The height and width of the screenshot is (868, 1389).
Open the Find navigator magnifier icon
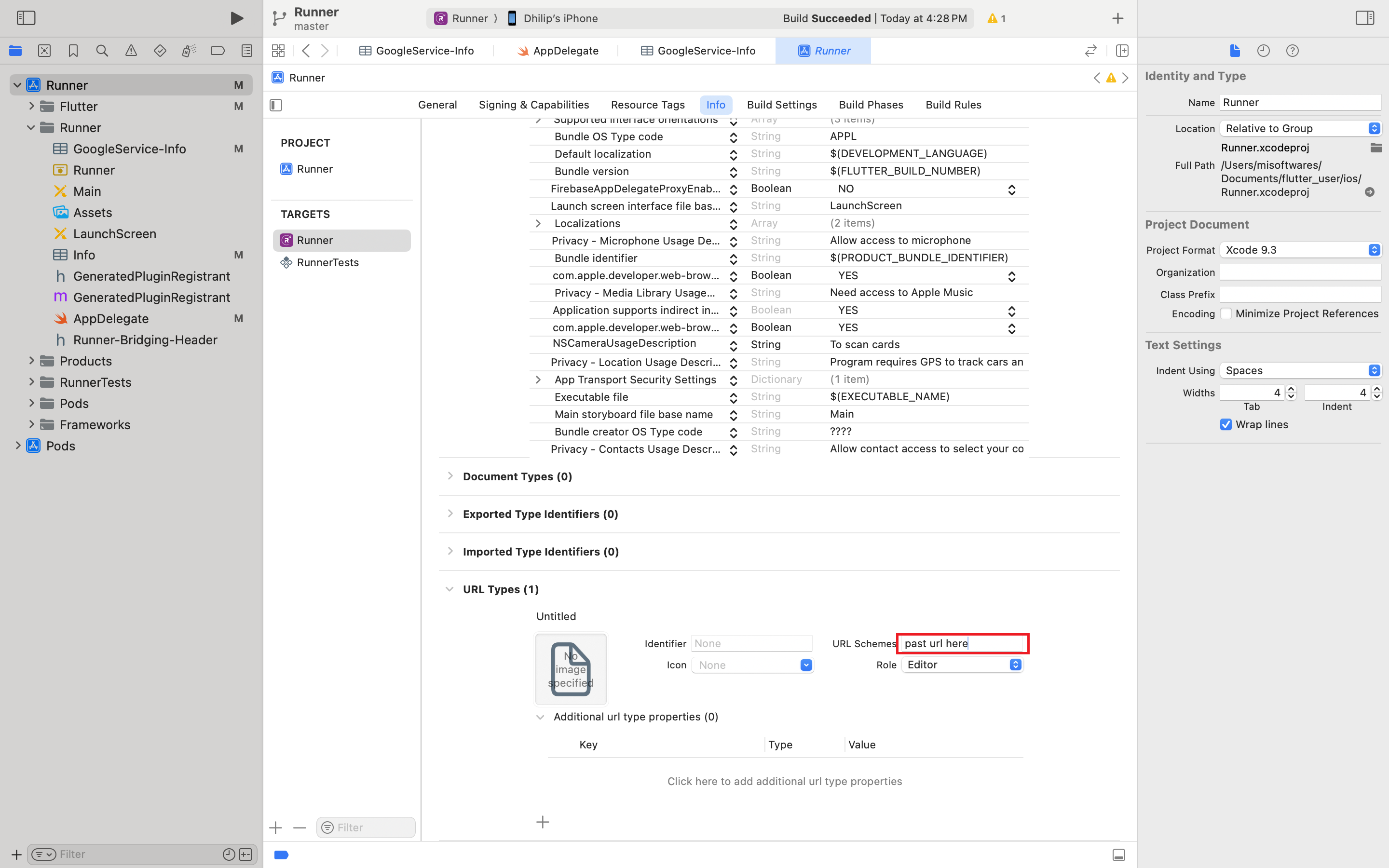[102, 51]
